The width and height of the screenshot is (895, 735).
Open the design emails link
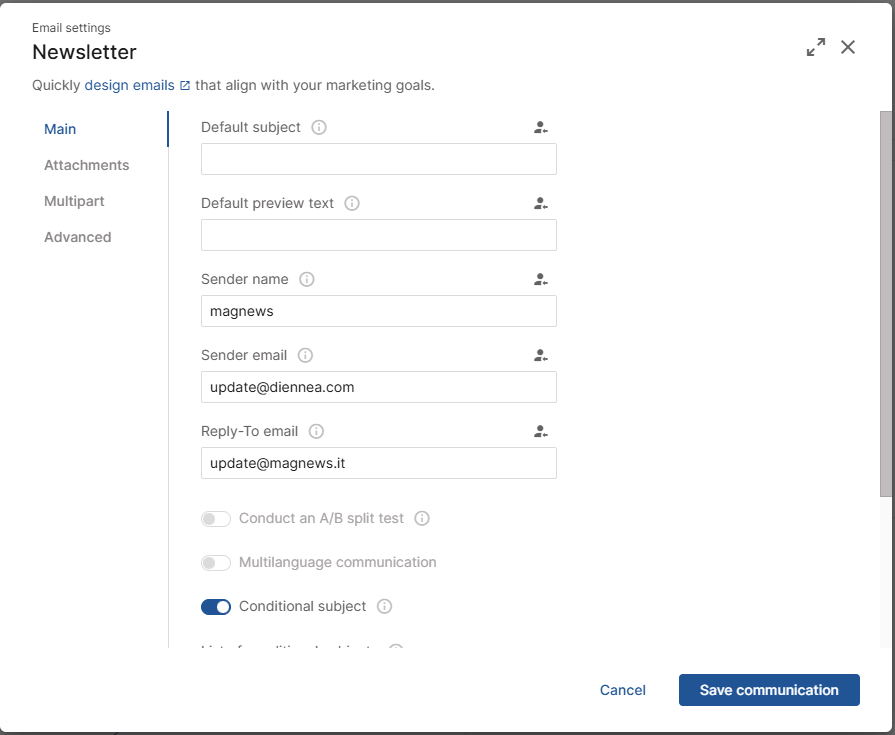(130, 85)
